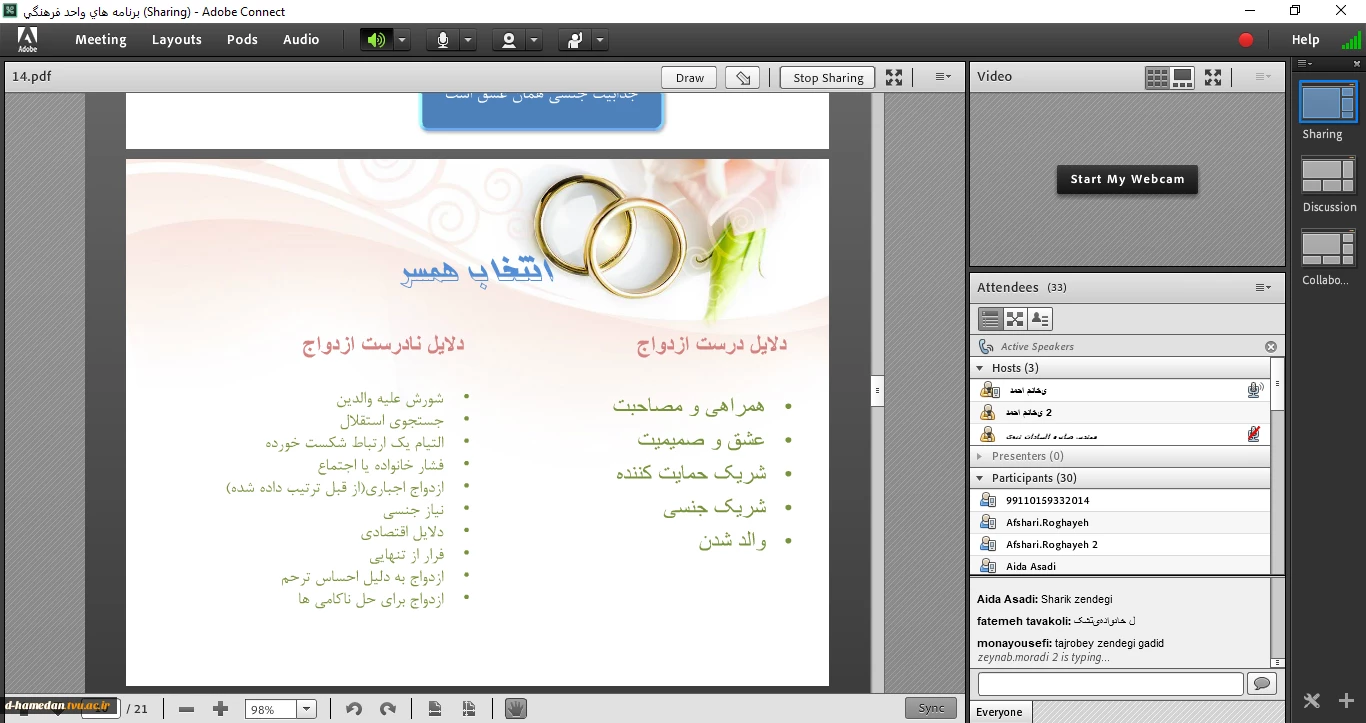Click Stop Sharing button

(828, 78)
